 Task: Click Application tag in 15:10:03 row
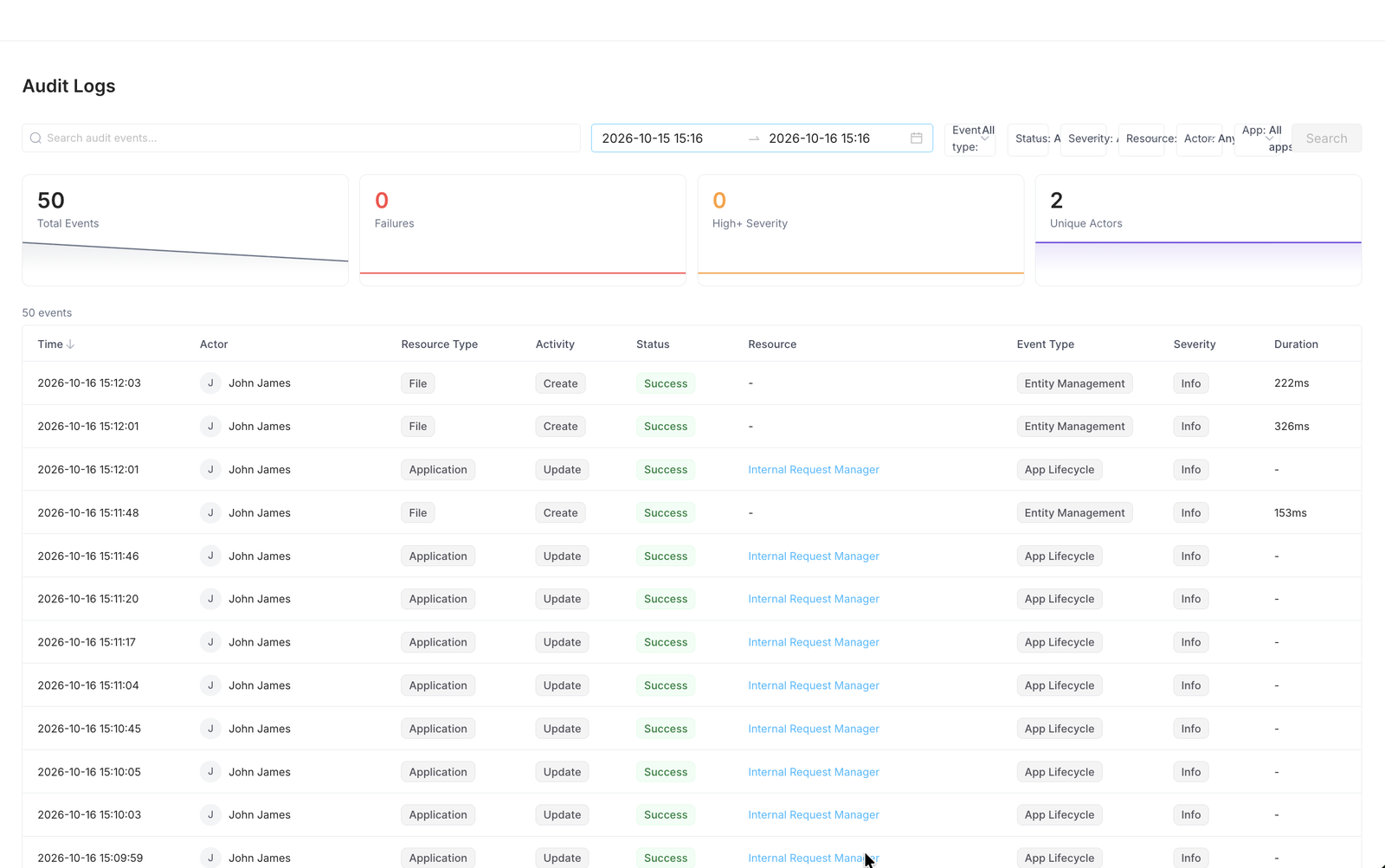point(438,815)
